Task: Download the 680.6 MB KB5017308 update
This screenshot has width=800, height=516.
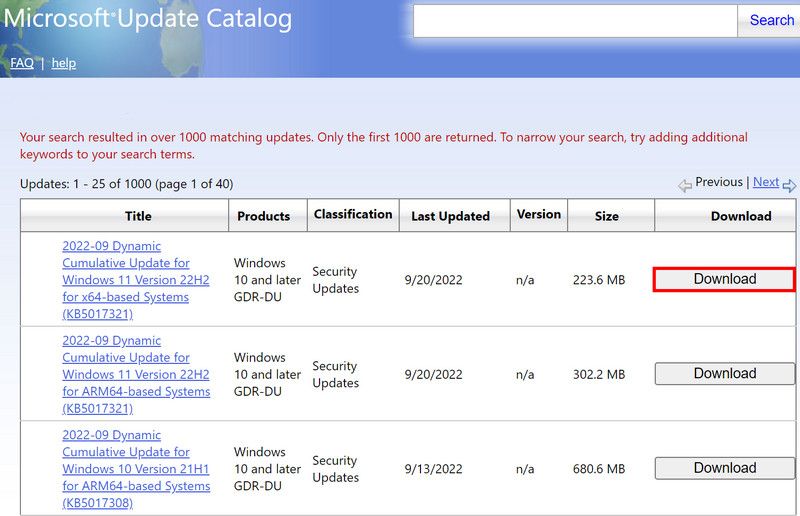Action: tap(724, 468)
